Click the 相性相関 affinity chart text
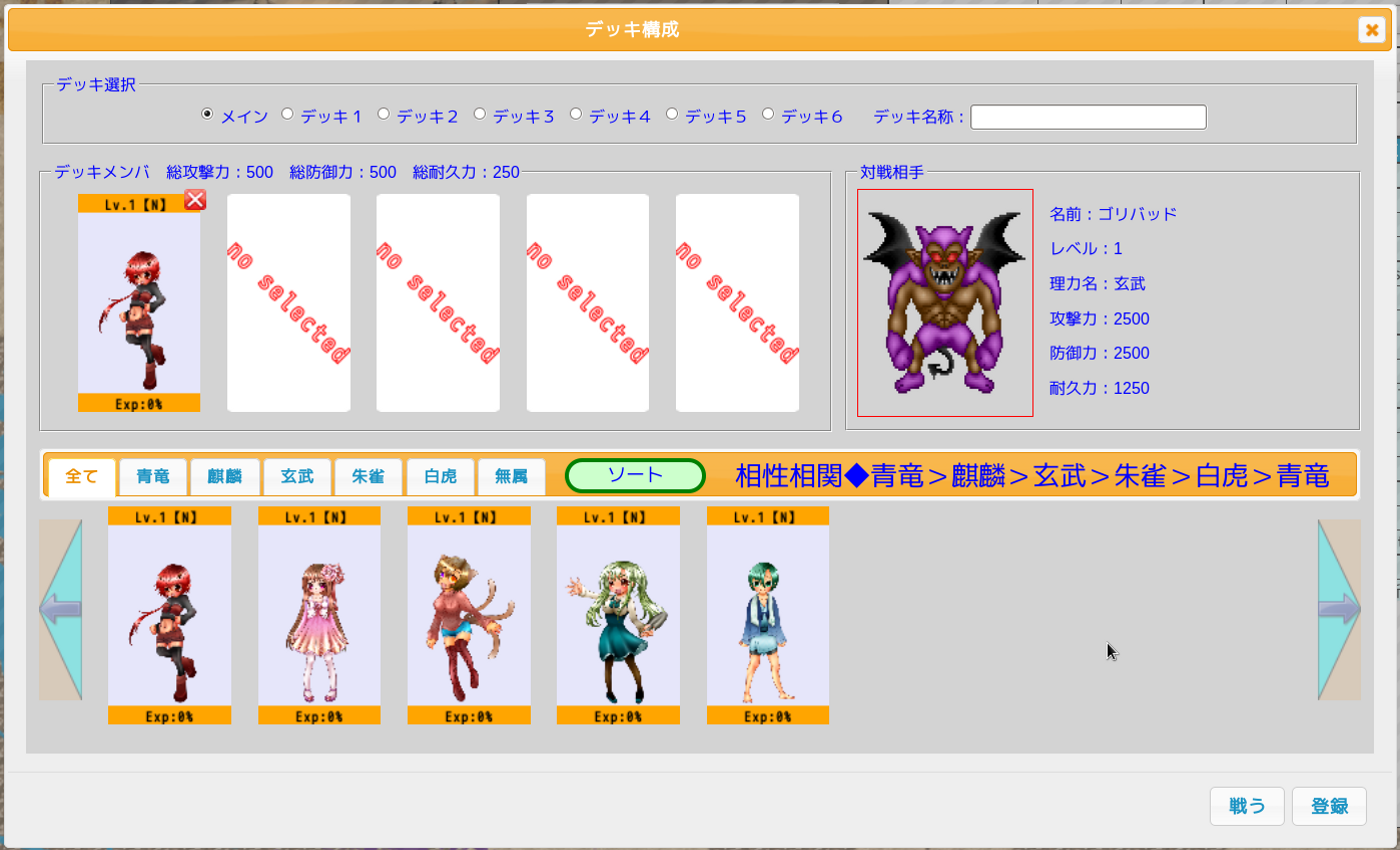 tap(1032, 476)
